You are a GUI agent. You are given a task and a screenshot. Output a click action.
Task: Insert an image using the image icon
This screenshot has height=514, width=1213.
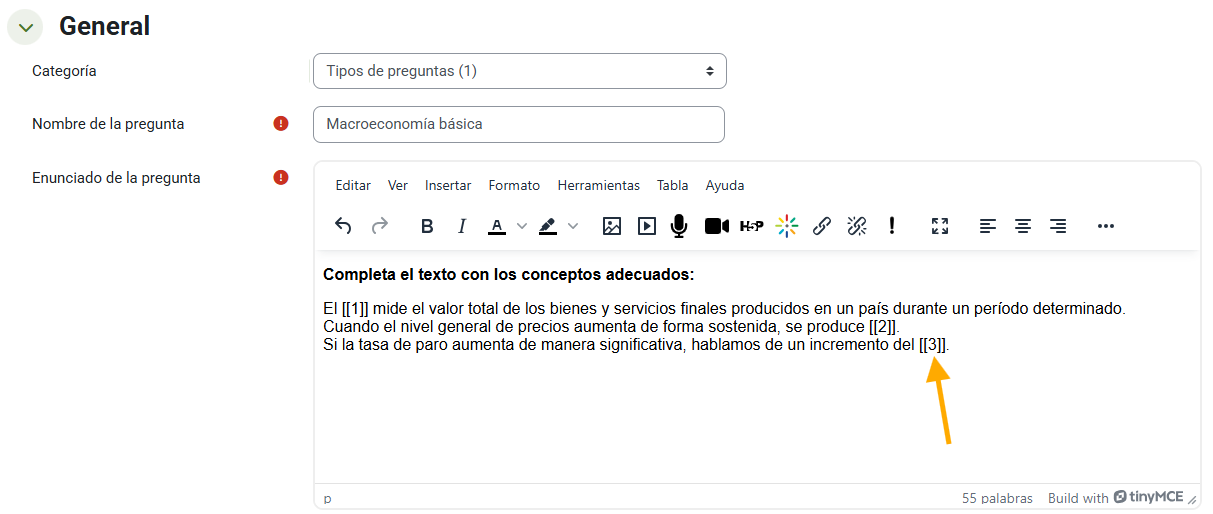click(x=612, y=226)
